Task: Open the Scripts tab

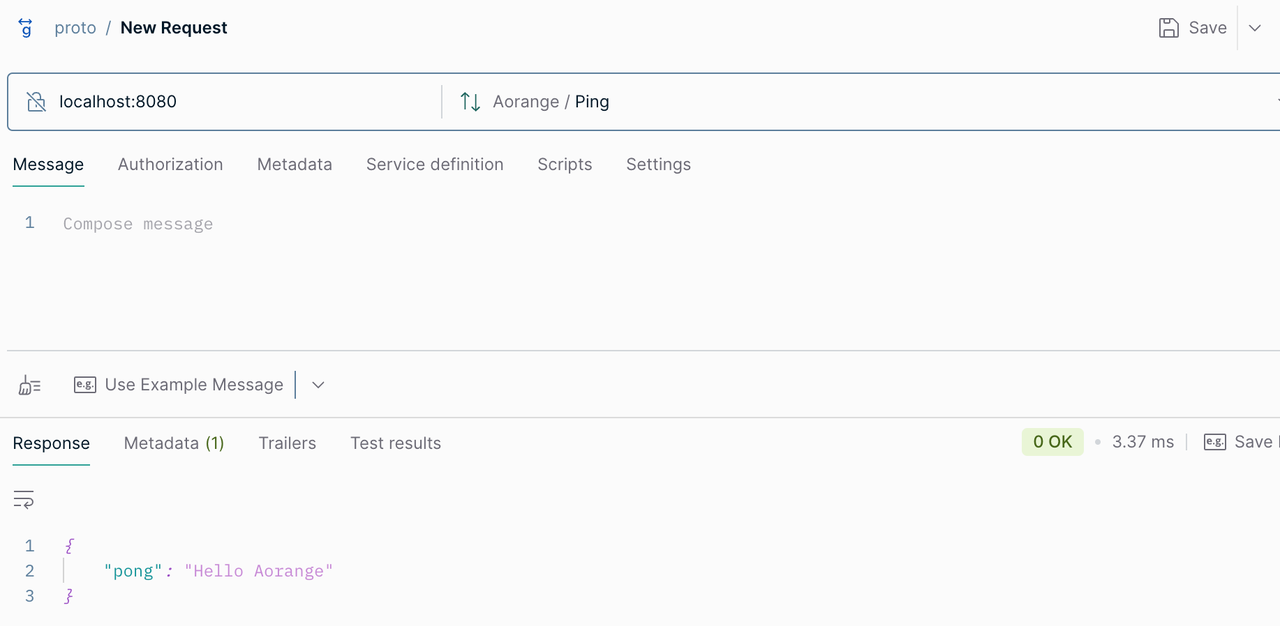Action: point(565,164)
